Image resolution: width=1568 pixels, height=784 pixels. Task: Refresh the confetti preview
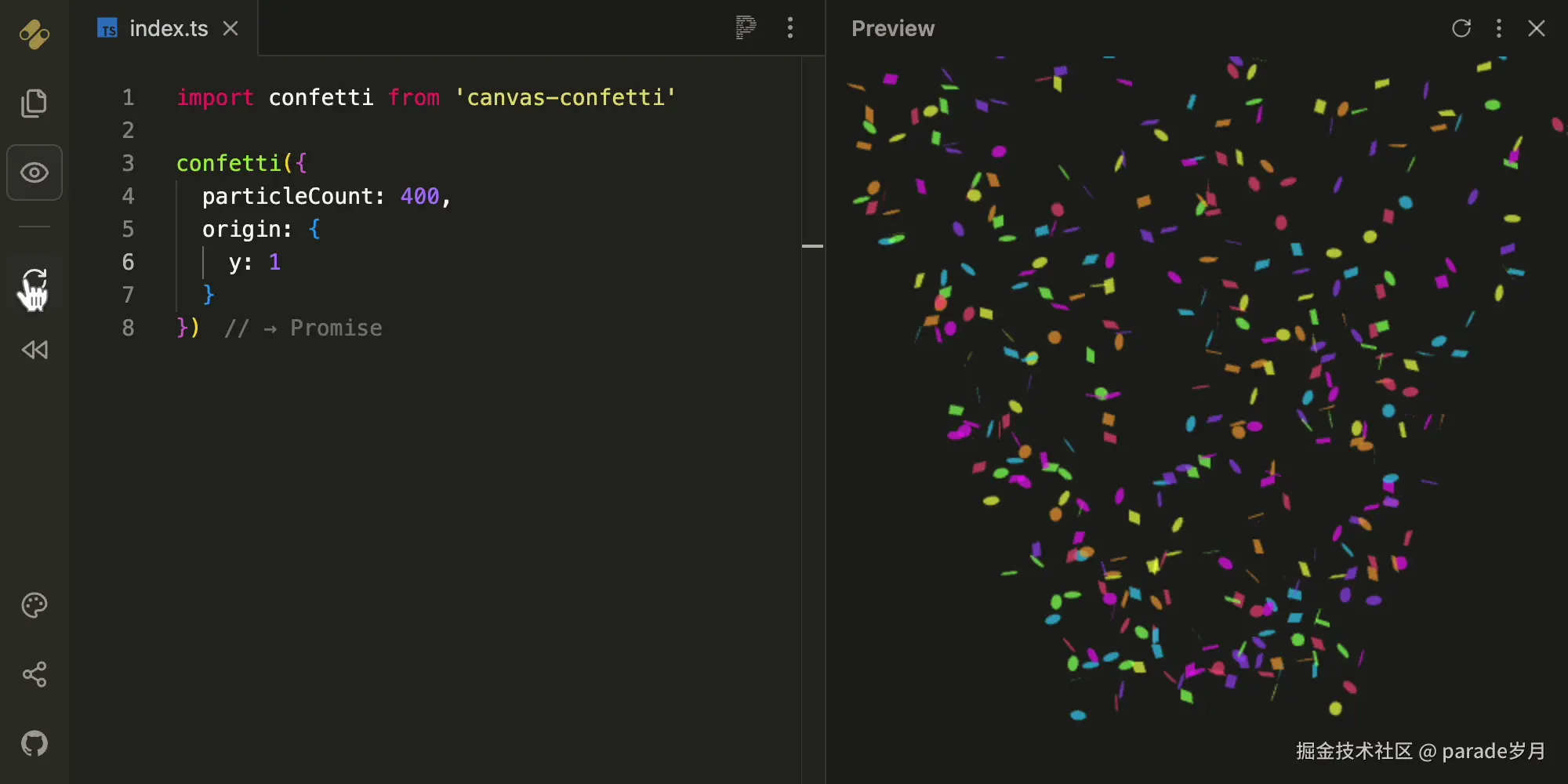click(1461, 28)
